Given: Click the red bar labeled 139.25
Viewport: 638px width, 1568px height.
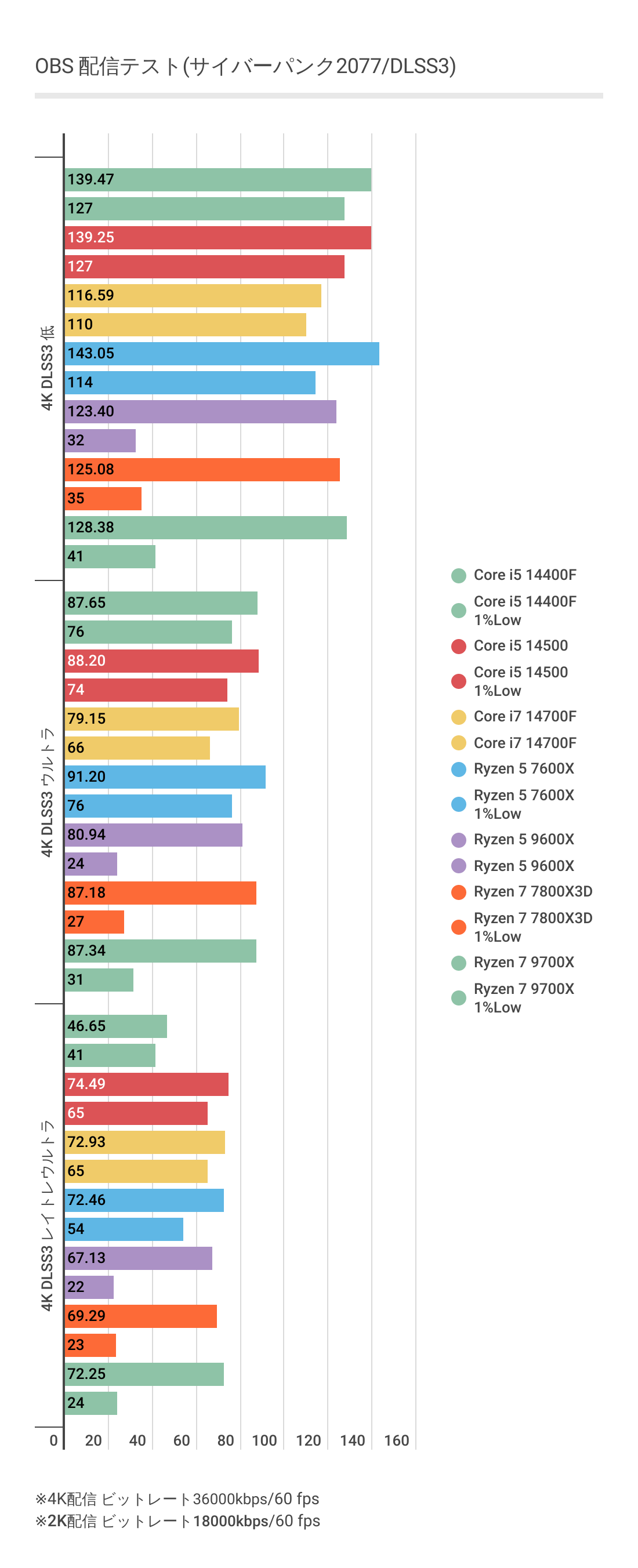Looking at the screenshot, I should (x=218, y=237).
